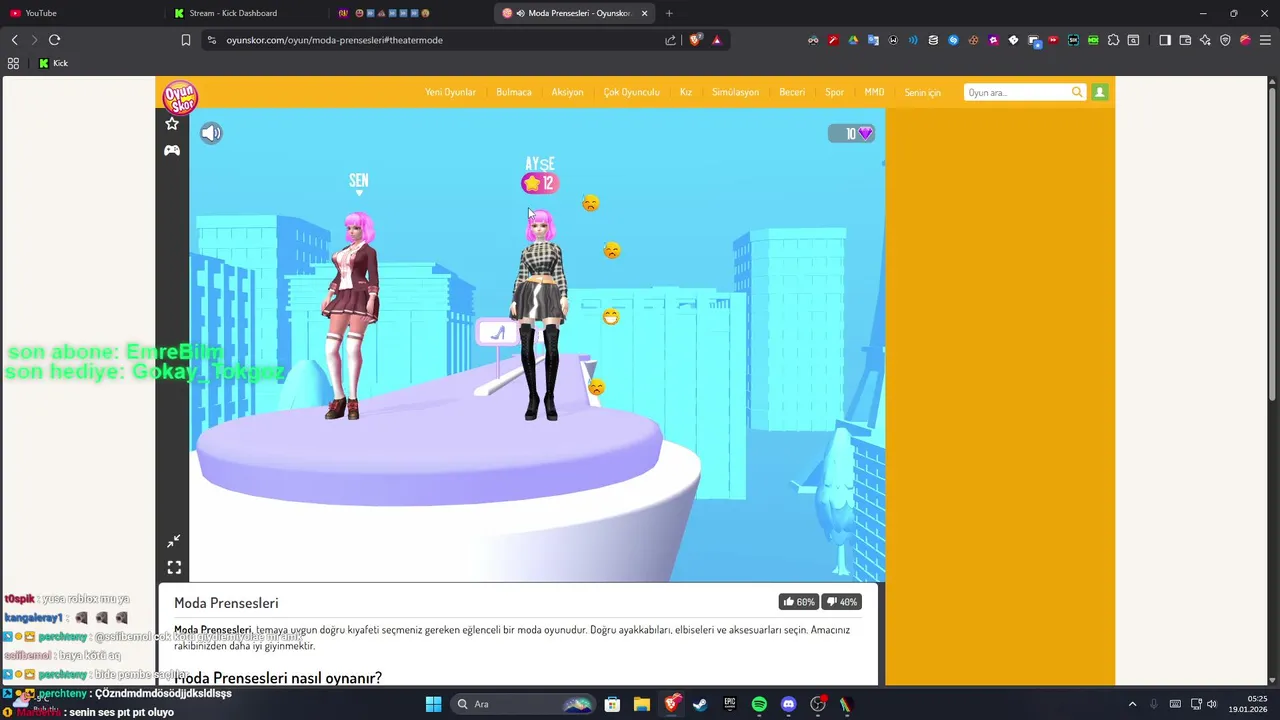Switch to Stream - Kick Dashboard tab
Screen dimensions: 1280x720
pyautogui.click(x=233, y=13)
